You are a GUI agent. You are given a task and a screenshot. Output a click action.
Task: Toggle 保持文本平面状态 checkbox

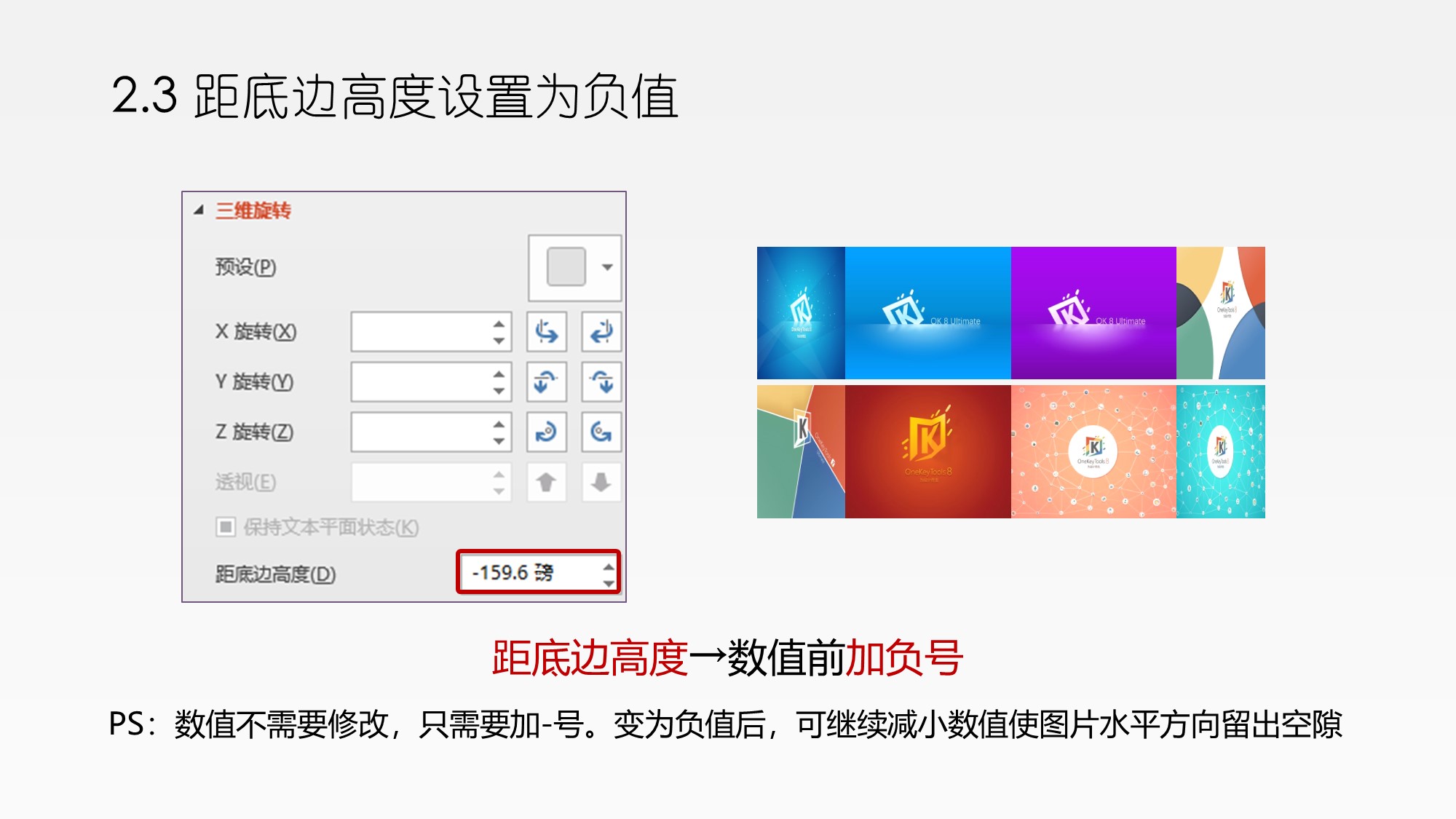click(226, 526)
